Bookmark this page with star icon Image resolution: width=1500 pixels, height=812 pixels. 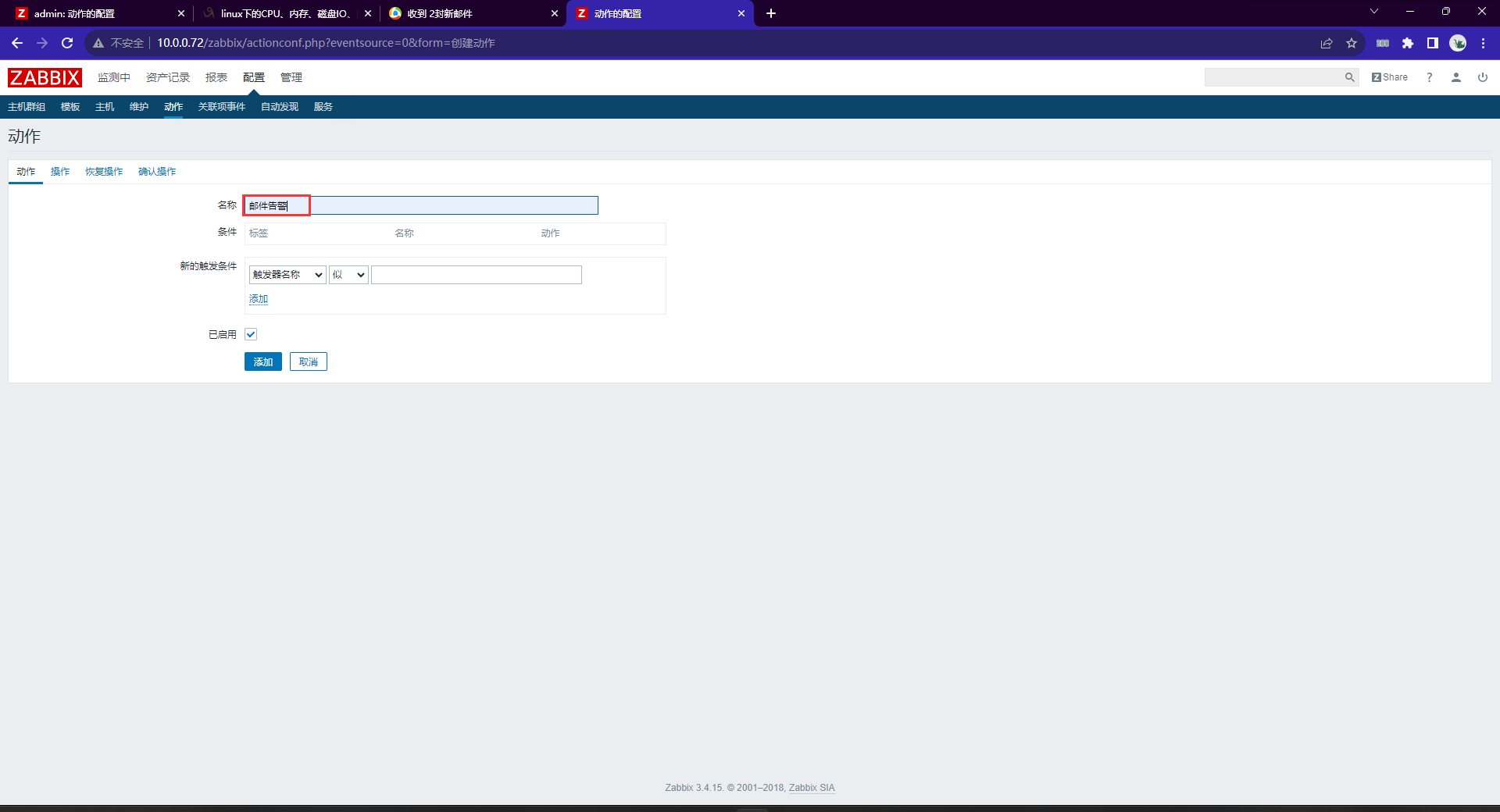click(x=1352, y=43)
